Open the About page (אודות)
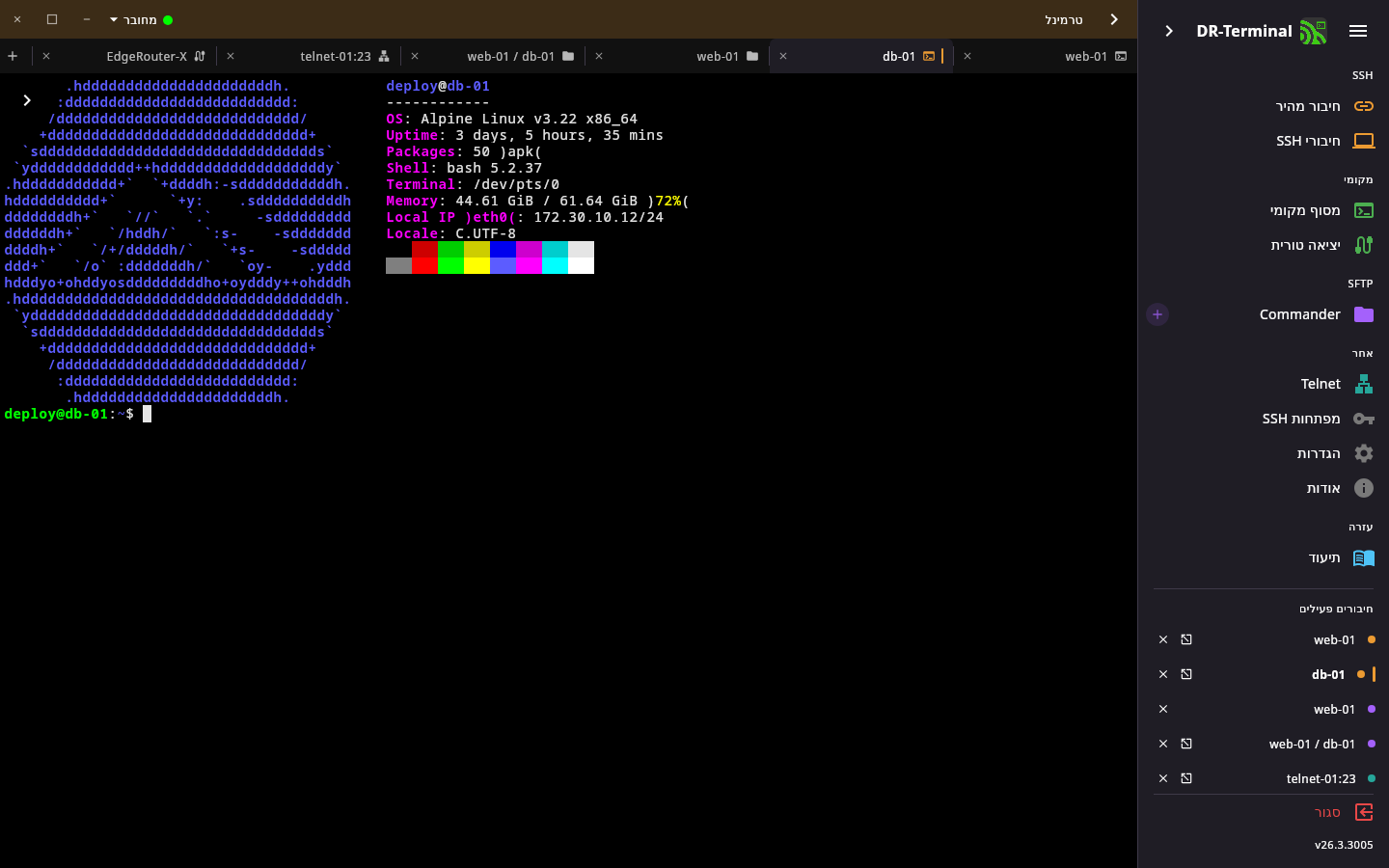Viewport: 1389px width, 868px height. pyautogui.click(x=1264, y=488)
